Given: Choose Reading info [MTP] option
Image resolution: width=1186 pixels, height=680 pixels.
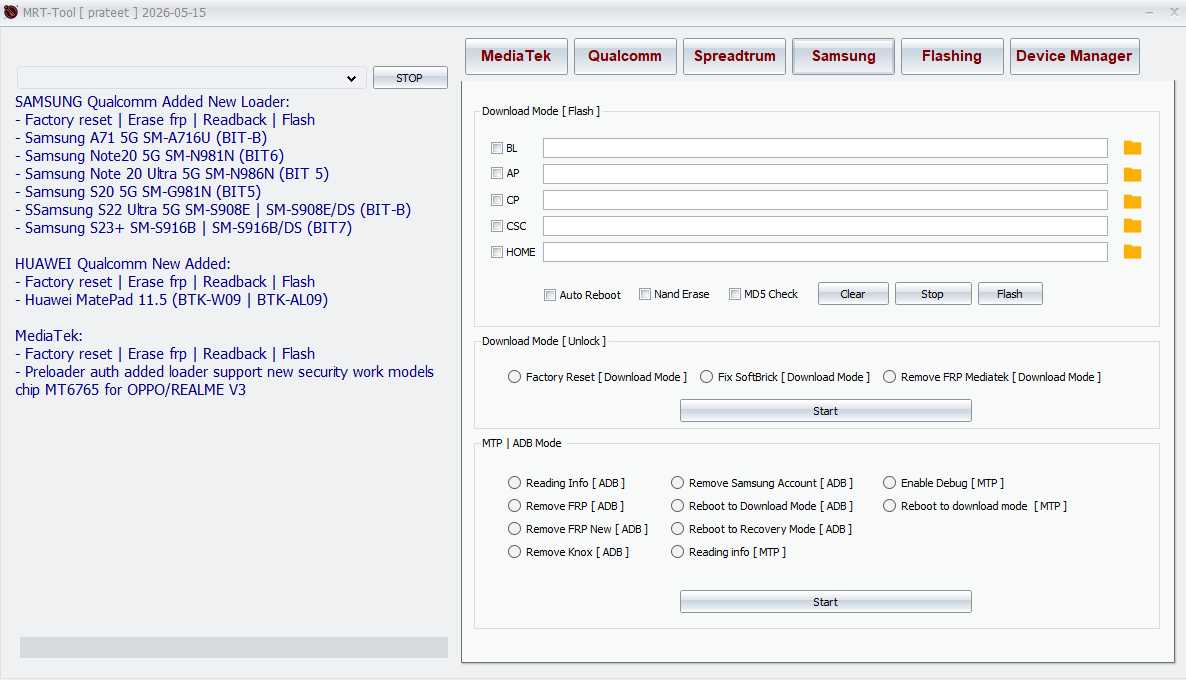Looking at the screenshot, I should click(x=677, y=551).
